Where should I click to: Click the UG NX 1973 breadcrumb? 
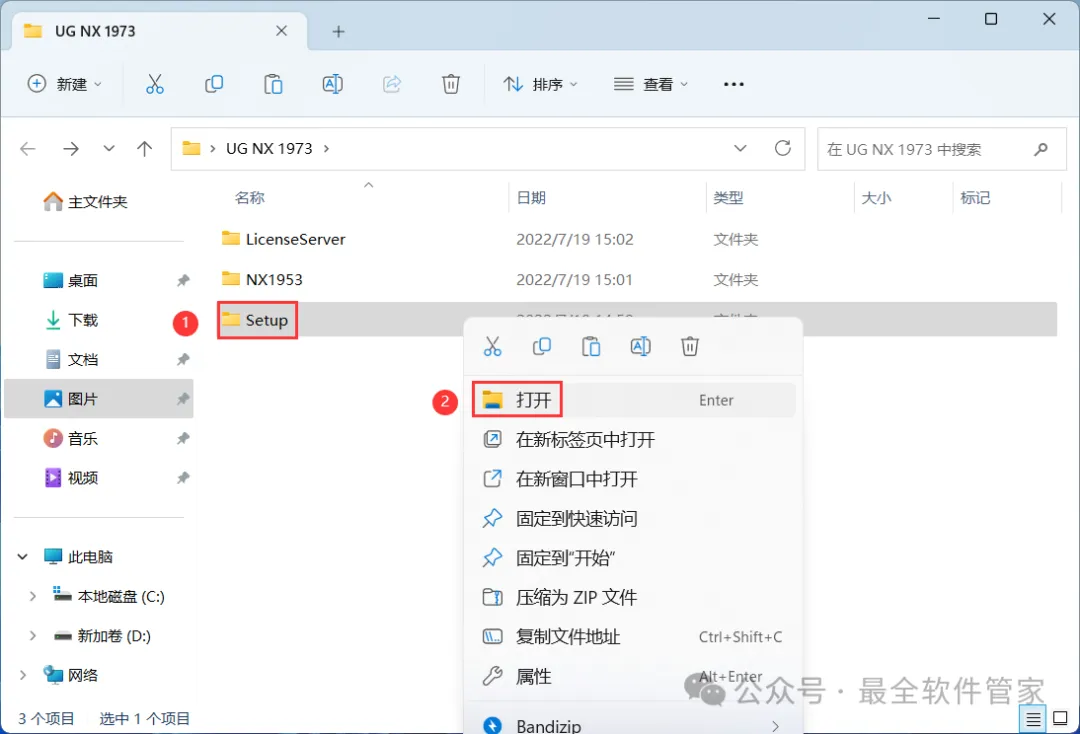pos(269,149)
